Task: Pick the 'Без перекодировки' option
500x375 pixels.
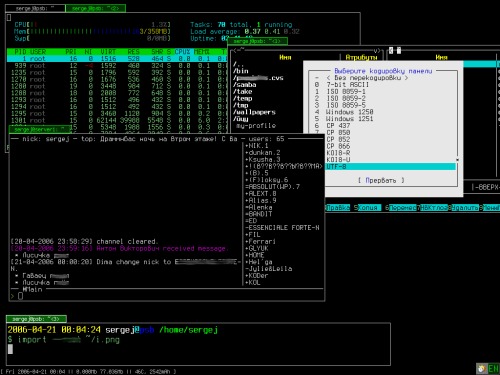Action: click(x=367, y=78)
